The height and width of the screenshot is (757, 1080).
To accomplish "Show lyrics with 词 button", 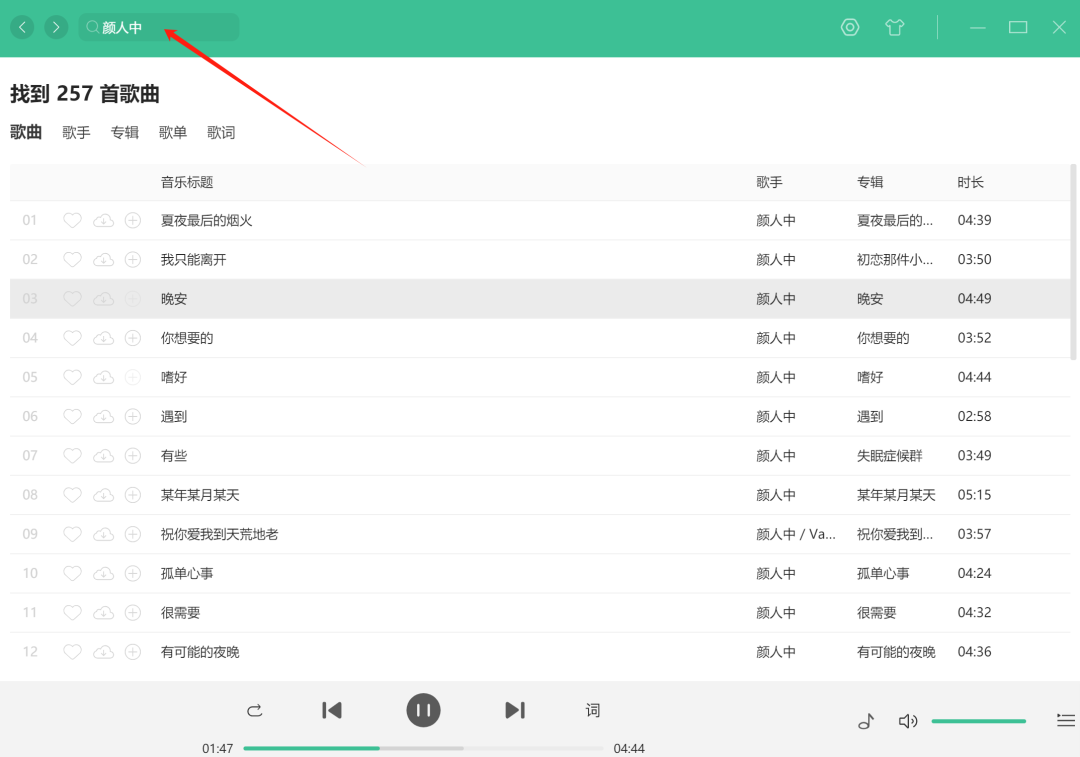I will point(592,710).
